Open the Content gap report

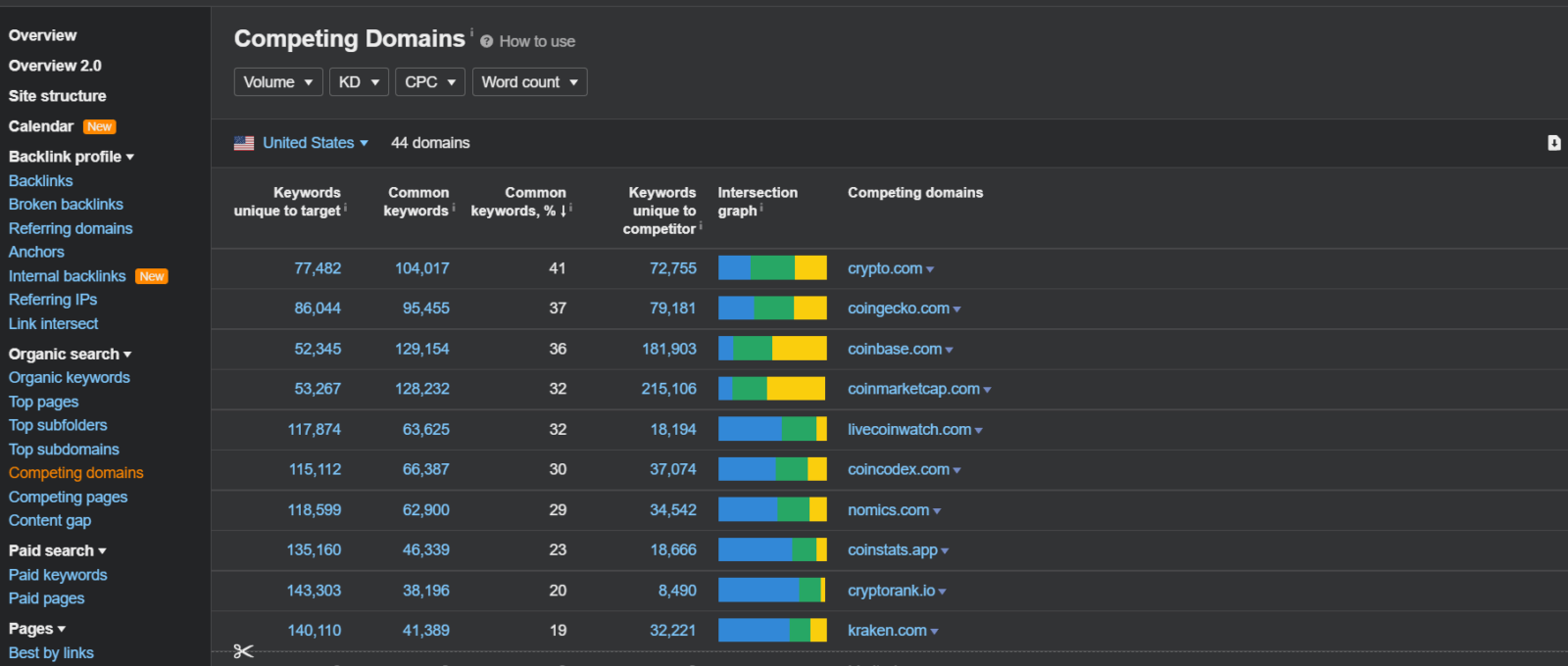50,521
